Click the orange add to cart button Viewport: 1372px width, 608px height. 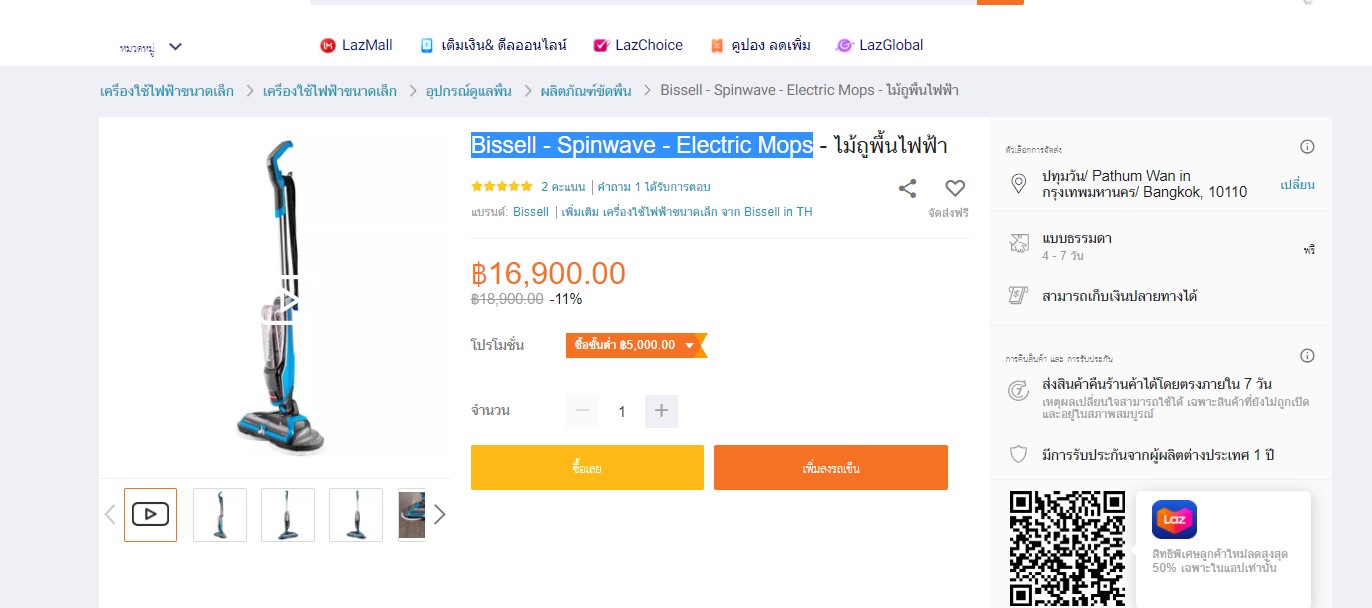(830, 468)
